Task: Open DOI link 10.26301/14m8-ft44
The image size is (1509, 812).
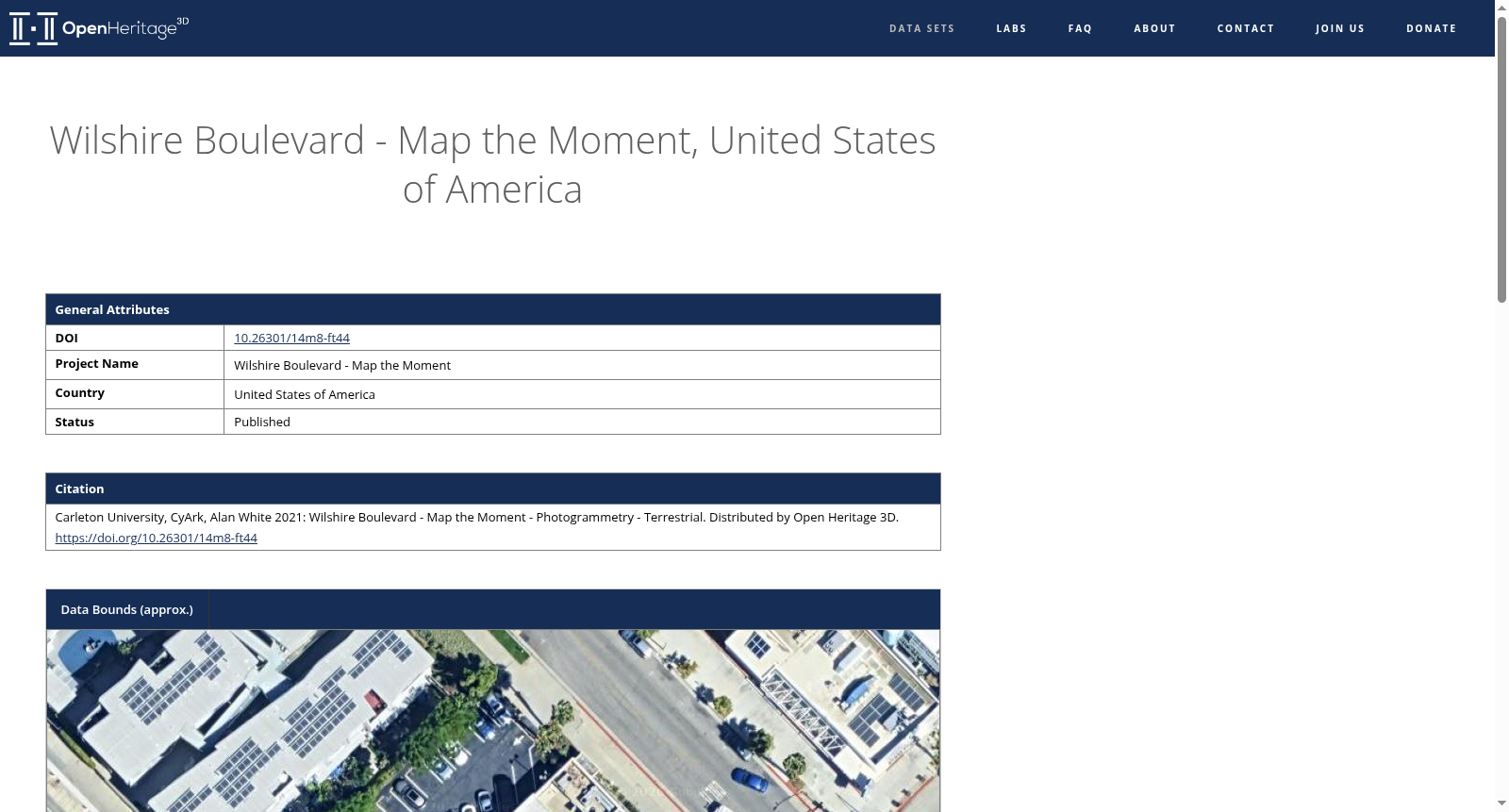Action: pos(291,338)
